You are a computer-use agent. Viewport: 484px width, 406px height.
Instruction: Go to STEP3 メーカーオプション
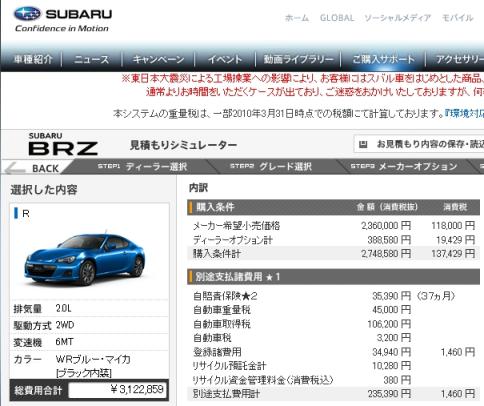(403, 166)
